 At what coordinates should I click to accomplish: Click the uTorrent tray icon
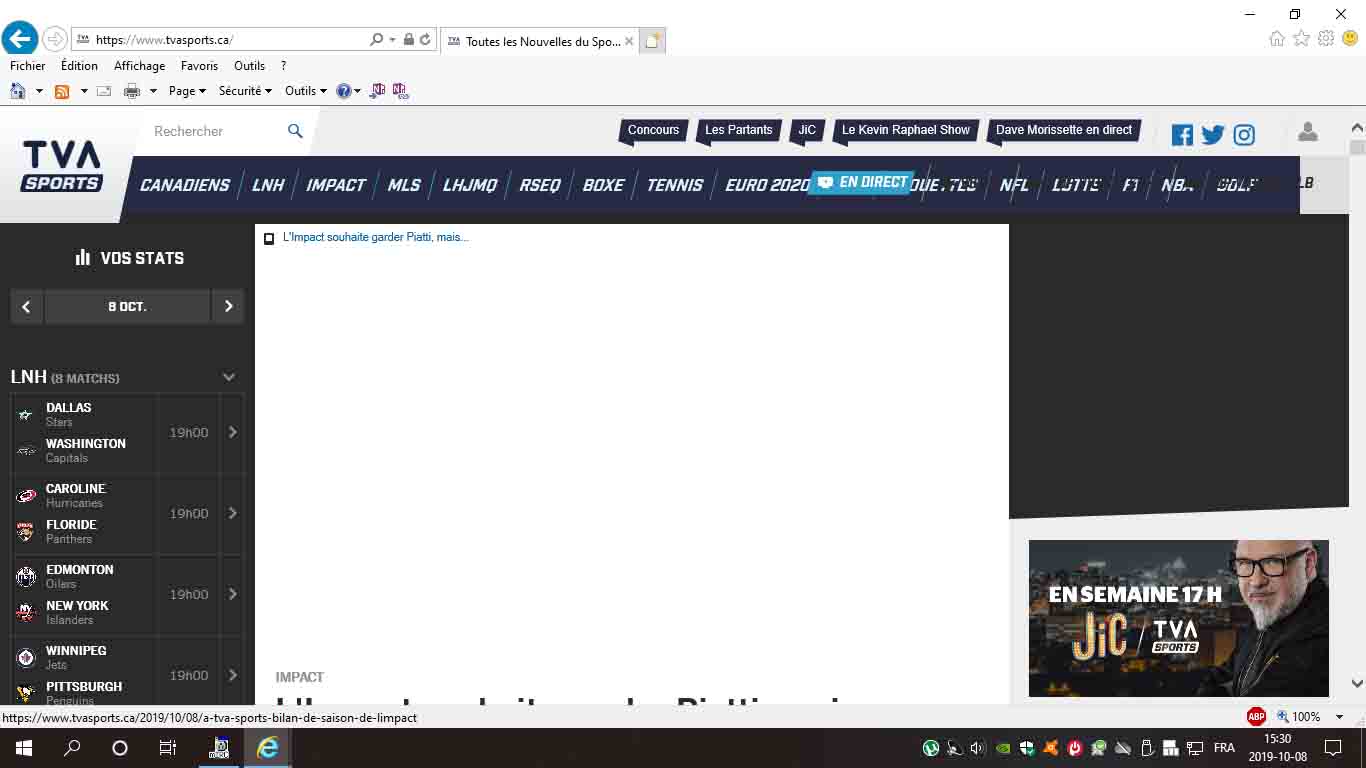tap(930, 748)
